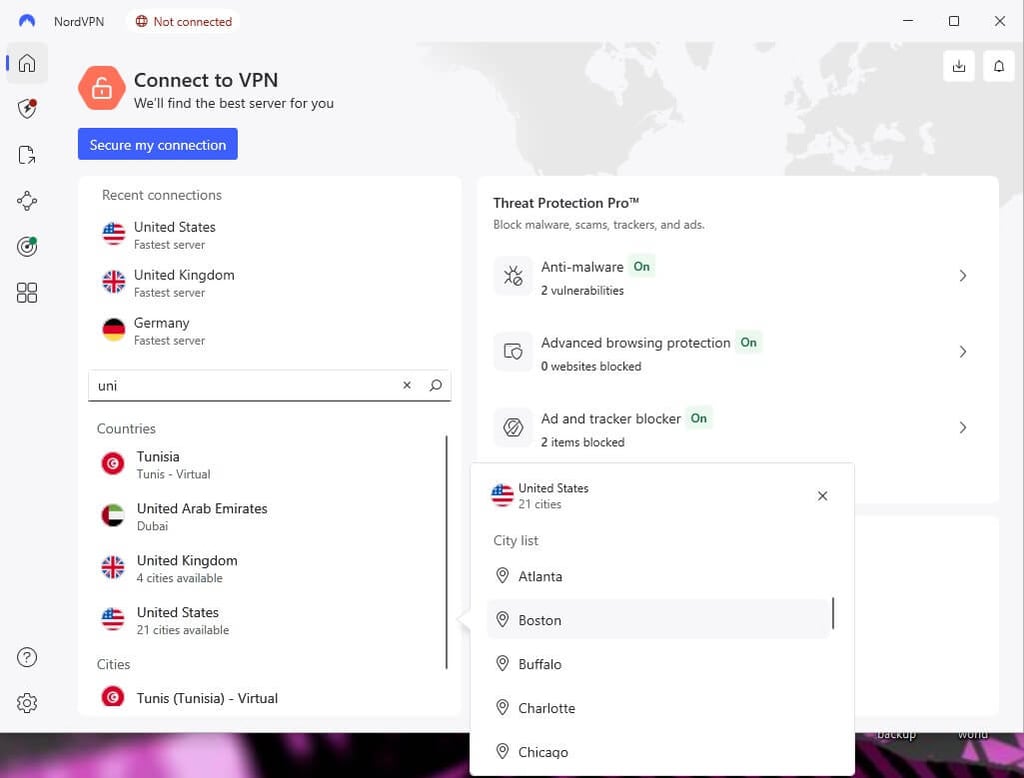Click the unlocked padlock status icon
Viewport: 1024px width, 778px height.
[101, 88]
